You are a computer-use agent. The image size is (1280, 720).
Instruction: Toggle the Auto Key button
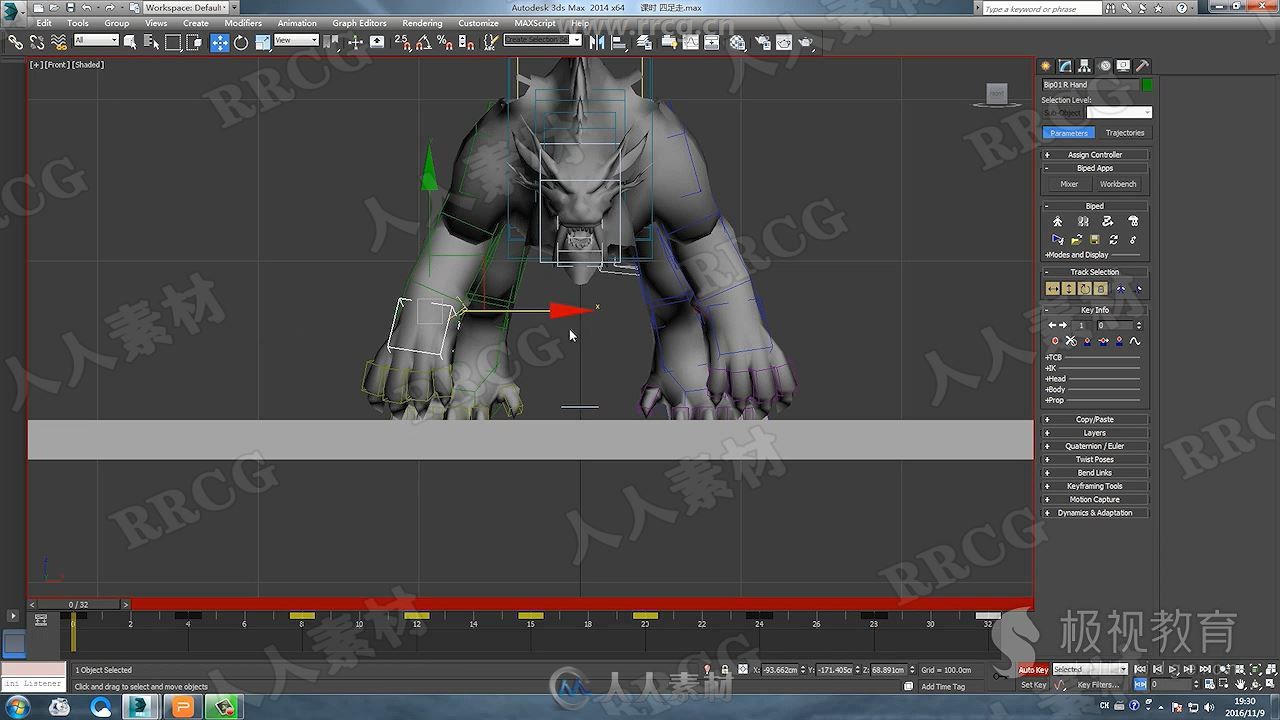click(x=1033, y=670)
